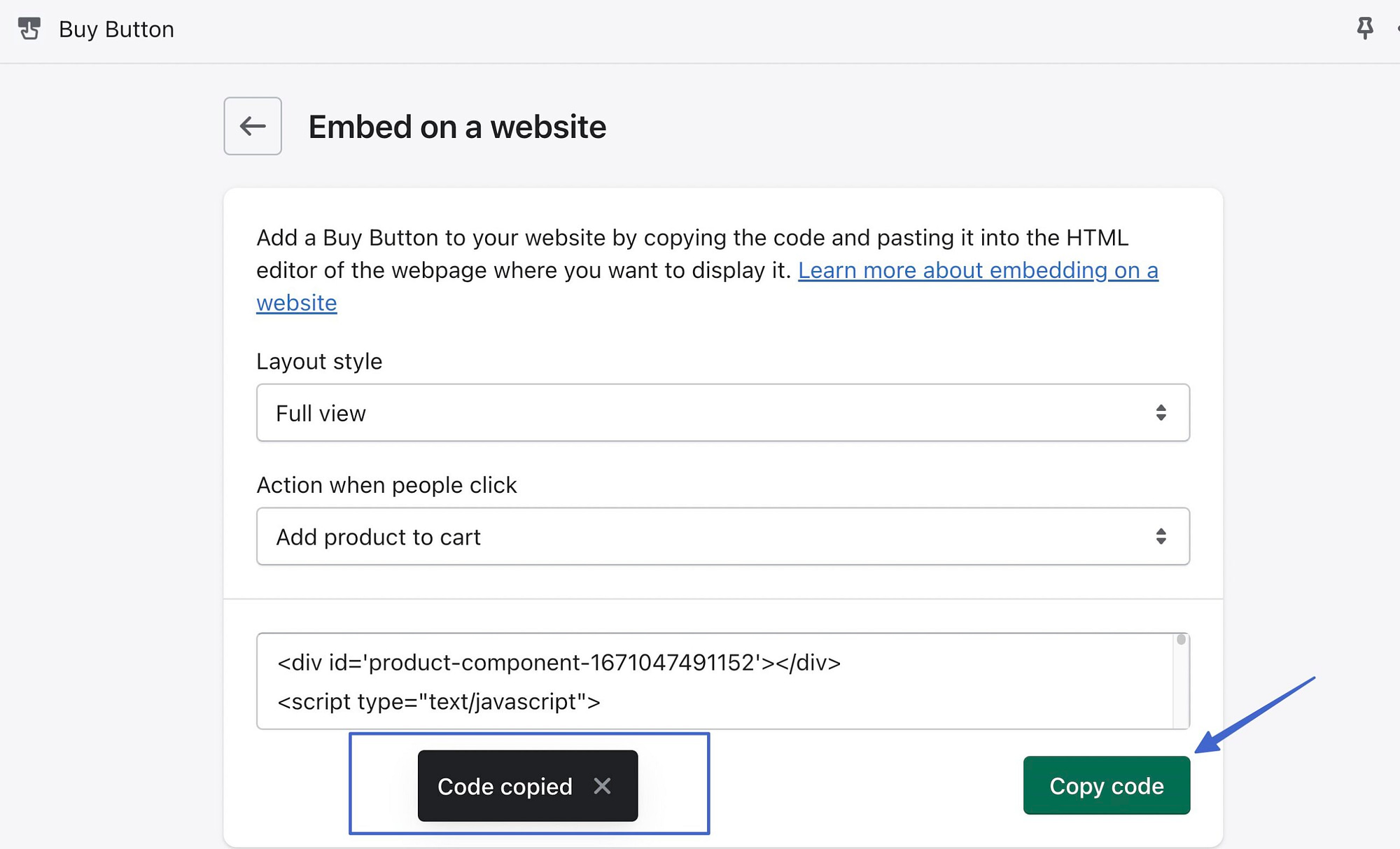Click inside the embed code text area

700,682
